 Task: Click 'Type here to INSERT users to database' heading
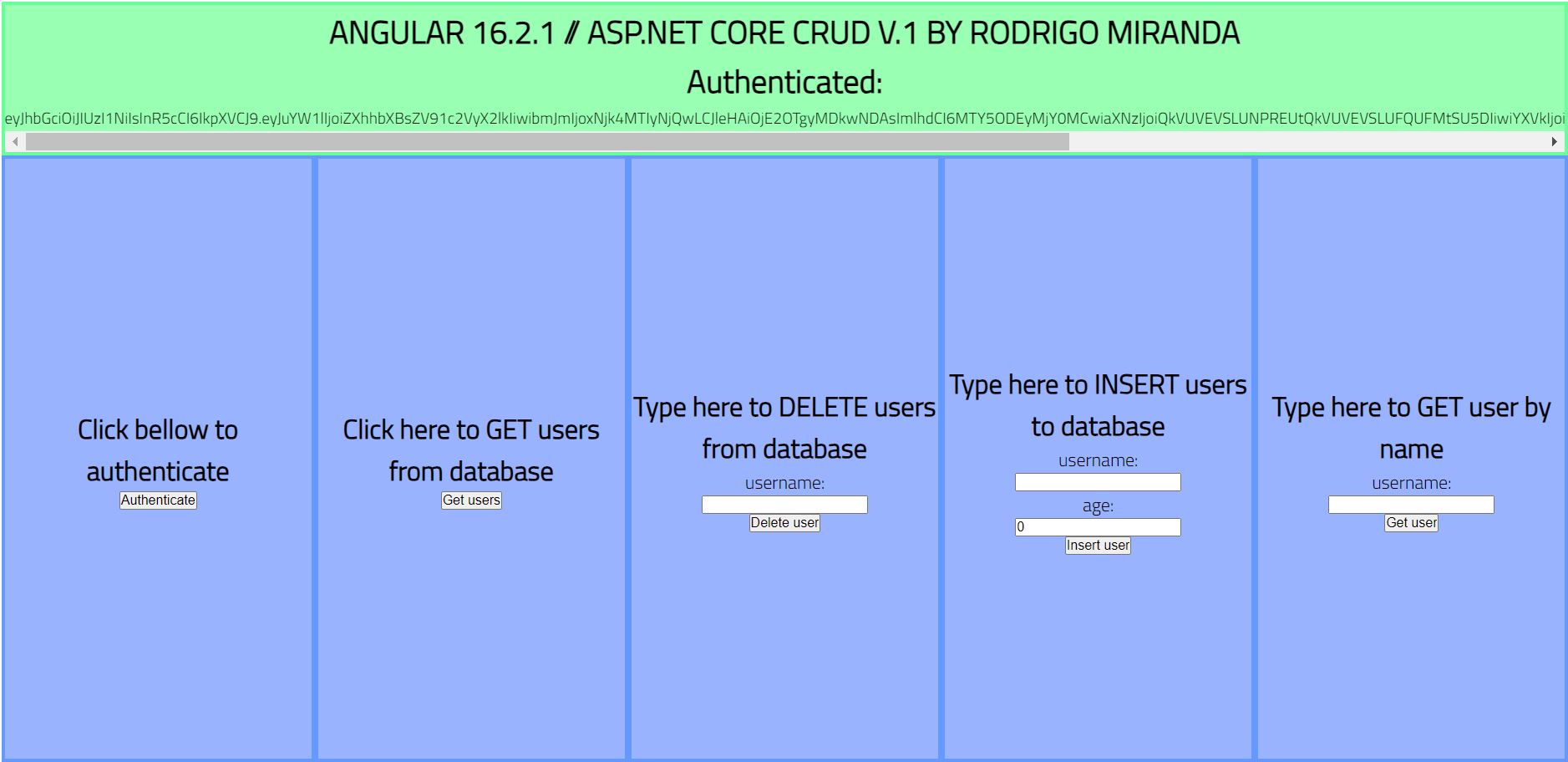coord(1098,405)
